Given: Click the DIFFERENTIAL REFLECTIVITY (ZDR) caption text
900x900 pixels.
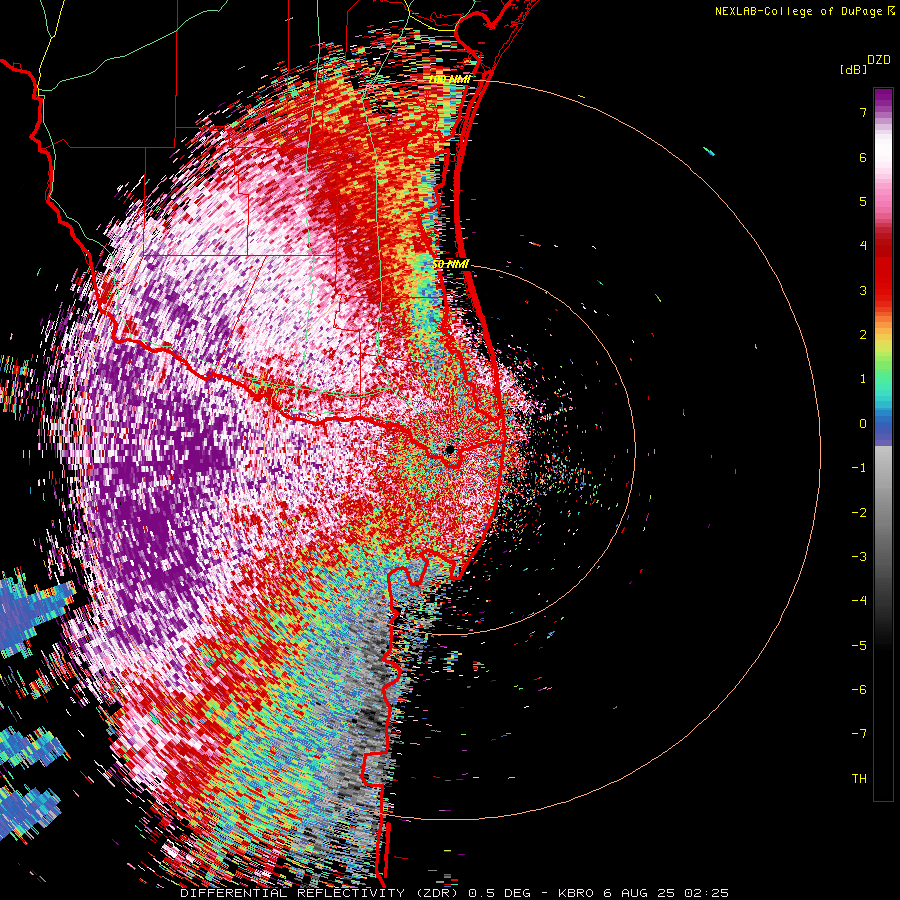Looking at the screenshot, I should (x=321, y=893).
